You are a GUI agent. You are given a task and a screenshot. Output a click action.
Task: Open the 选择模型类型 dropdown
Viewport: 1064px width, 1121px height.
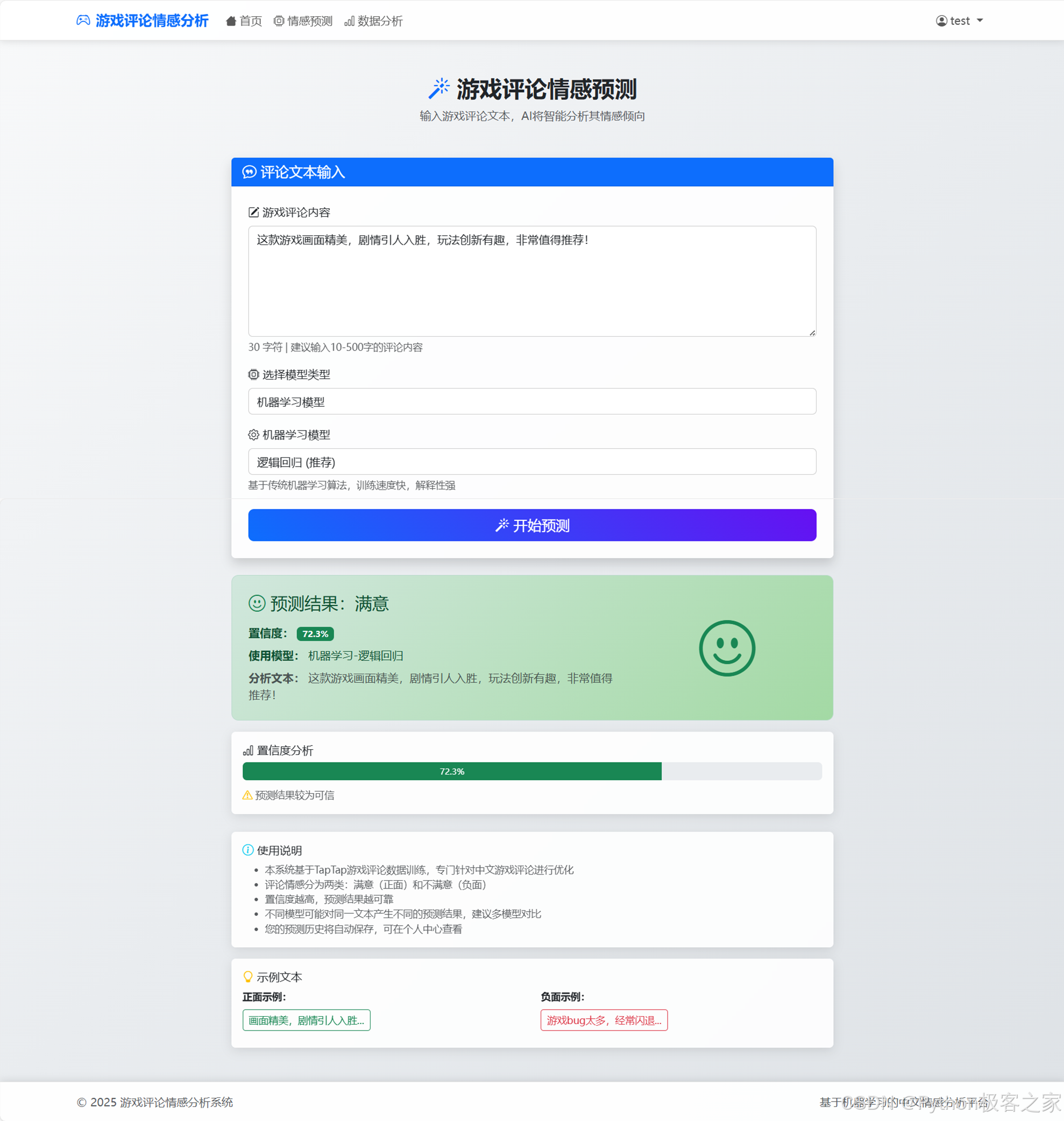531,401
